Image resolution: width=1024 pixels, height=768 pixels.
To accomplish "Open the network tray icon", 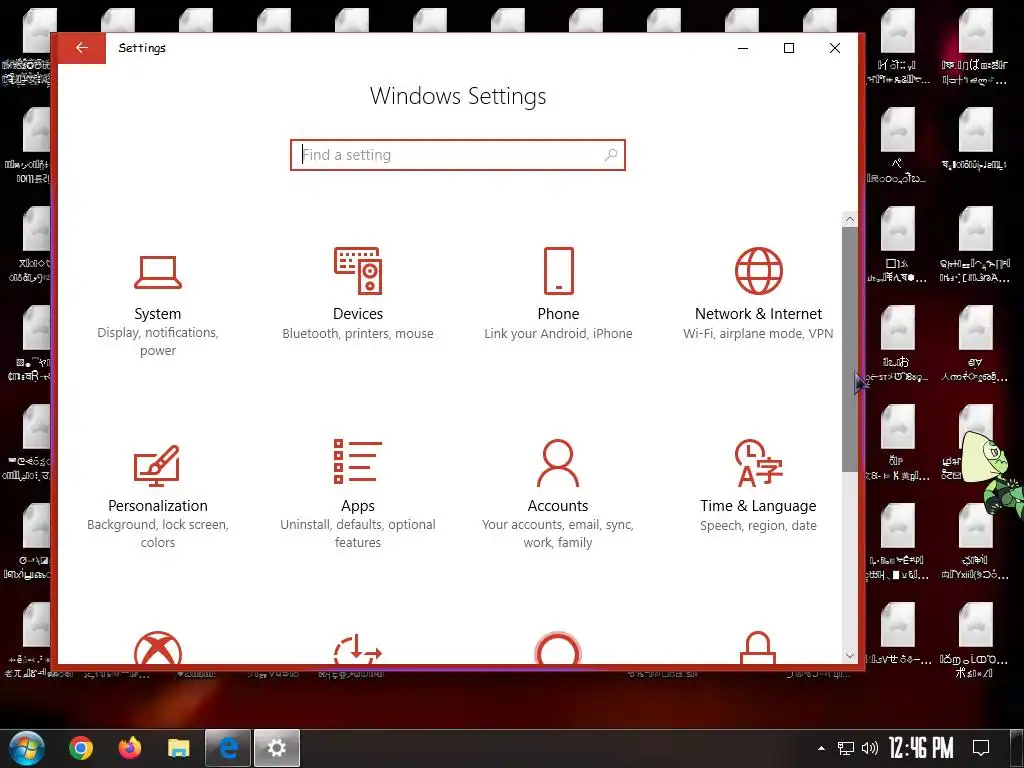I will pos(846,748).
